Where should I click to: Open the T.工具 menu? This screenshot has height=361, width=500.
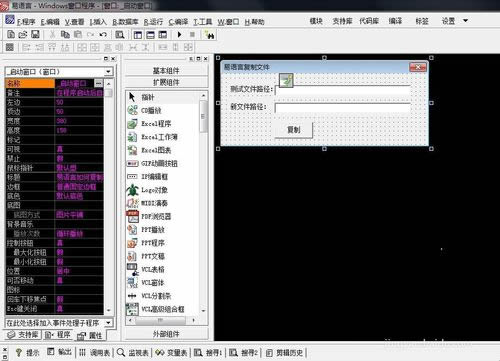(x=203, y=22)
